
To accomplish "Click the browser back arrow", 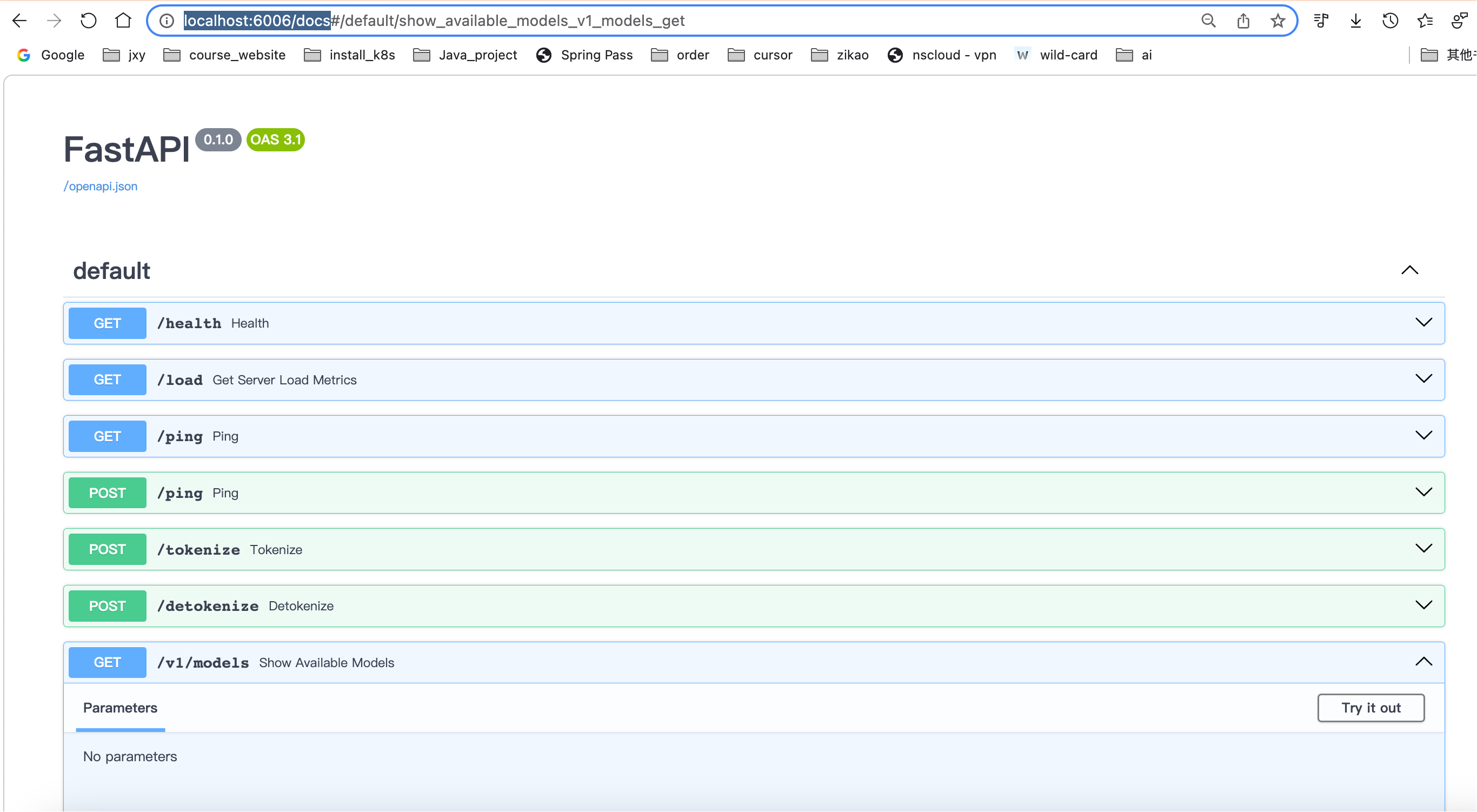I will 19,21.
